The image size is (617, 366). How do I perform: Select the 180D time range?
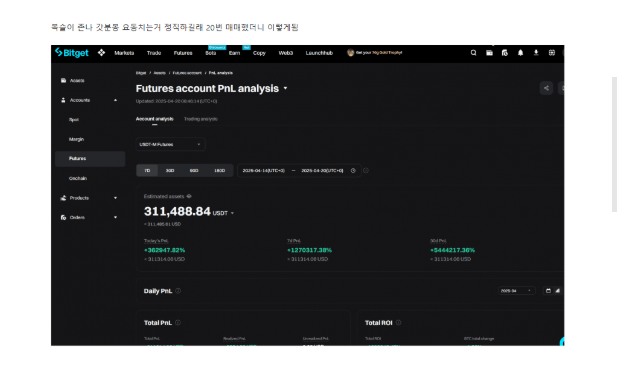pos(220,170)
